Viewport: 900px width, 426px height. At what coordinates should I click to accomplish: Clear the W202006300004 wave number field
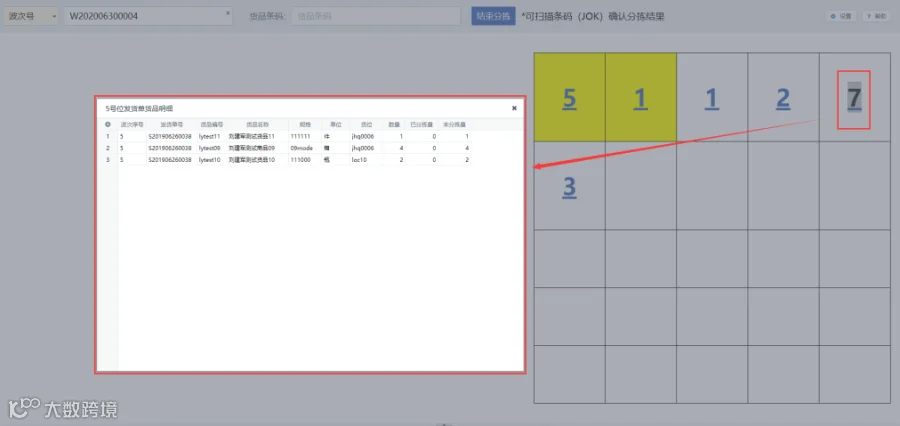click(x=227, y=13)
